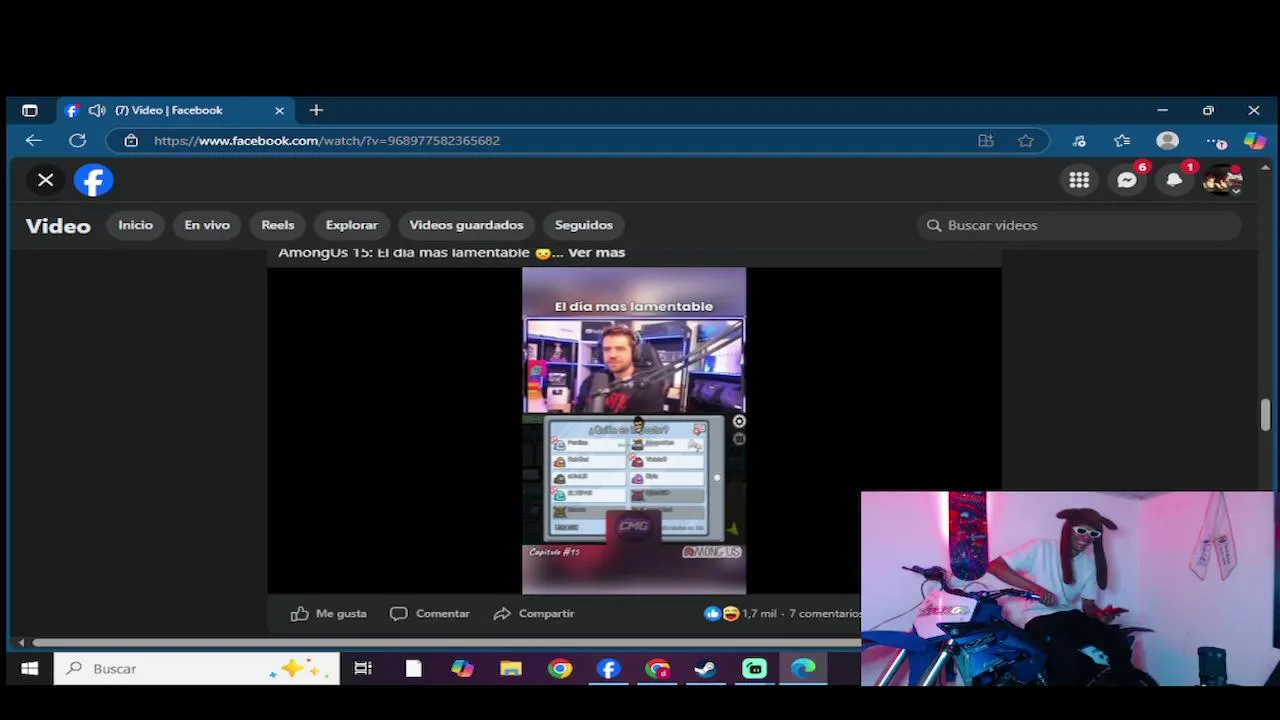The height and width of the screenshot is (720, 1280).
Task: Select the Explorar tab
Action: coord(352,225)
